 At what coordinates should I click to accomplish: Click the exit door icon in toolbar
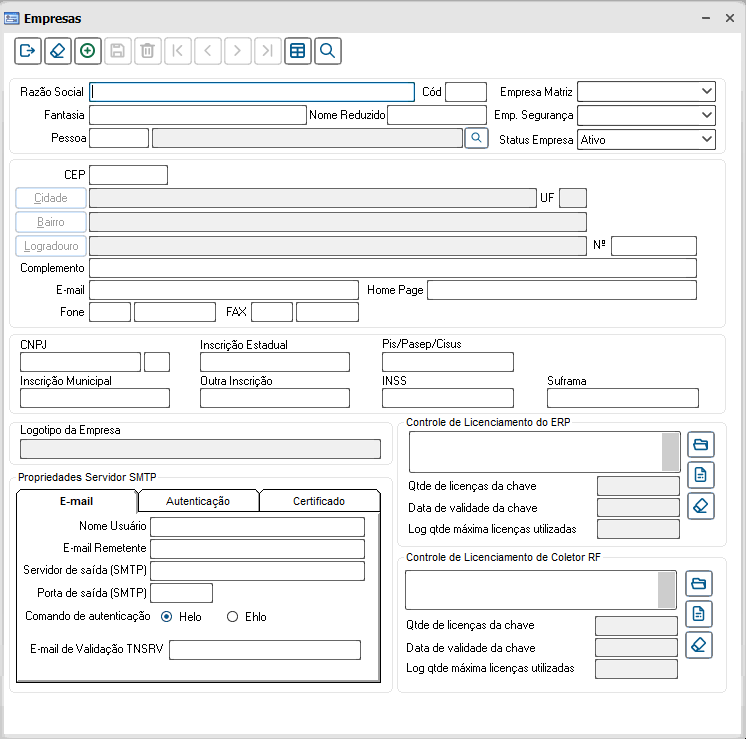pos(28,51)
